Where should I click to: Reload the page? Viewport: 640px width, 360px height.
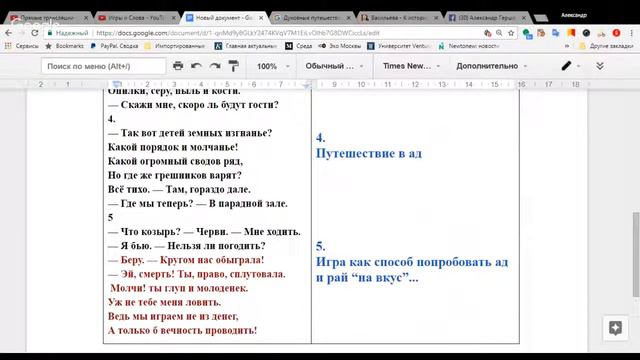tap(35, 33)
